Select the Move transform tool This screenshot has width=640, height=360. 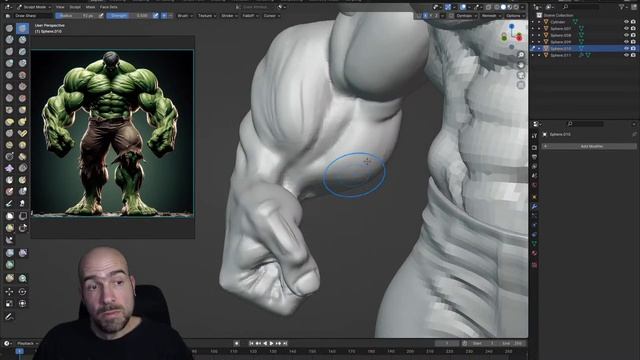(x=9, y=292)
